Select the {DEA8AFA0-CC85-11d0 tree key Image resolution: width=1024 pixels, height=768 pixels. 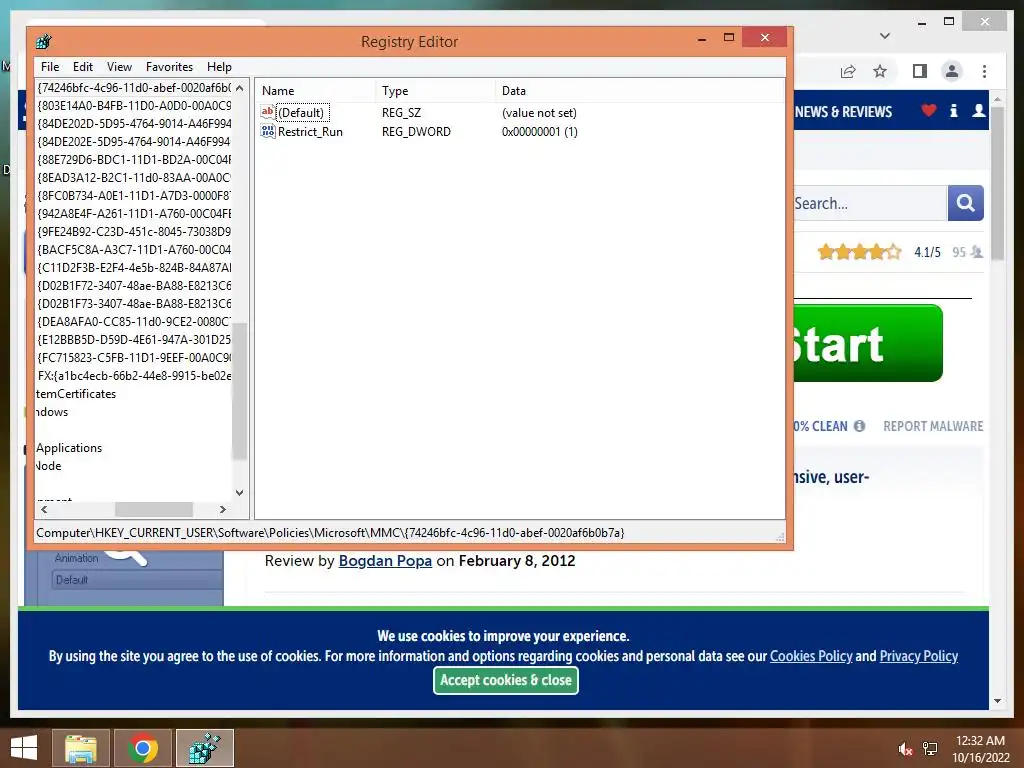pyautogui.click(x=134, y=321)
